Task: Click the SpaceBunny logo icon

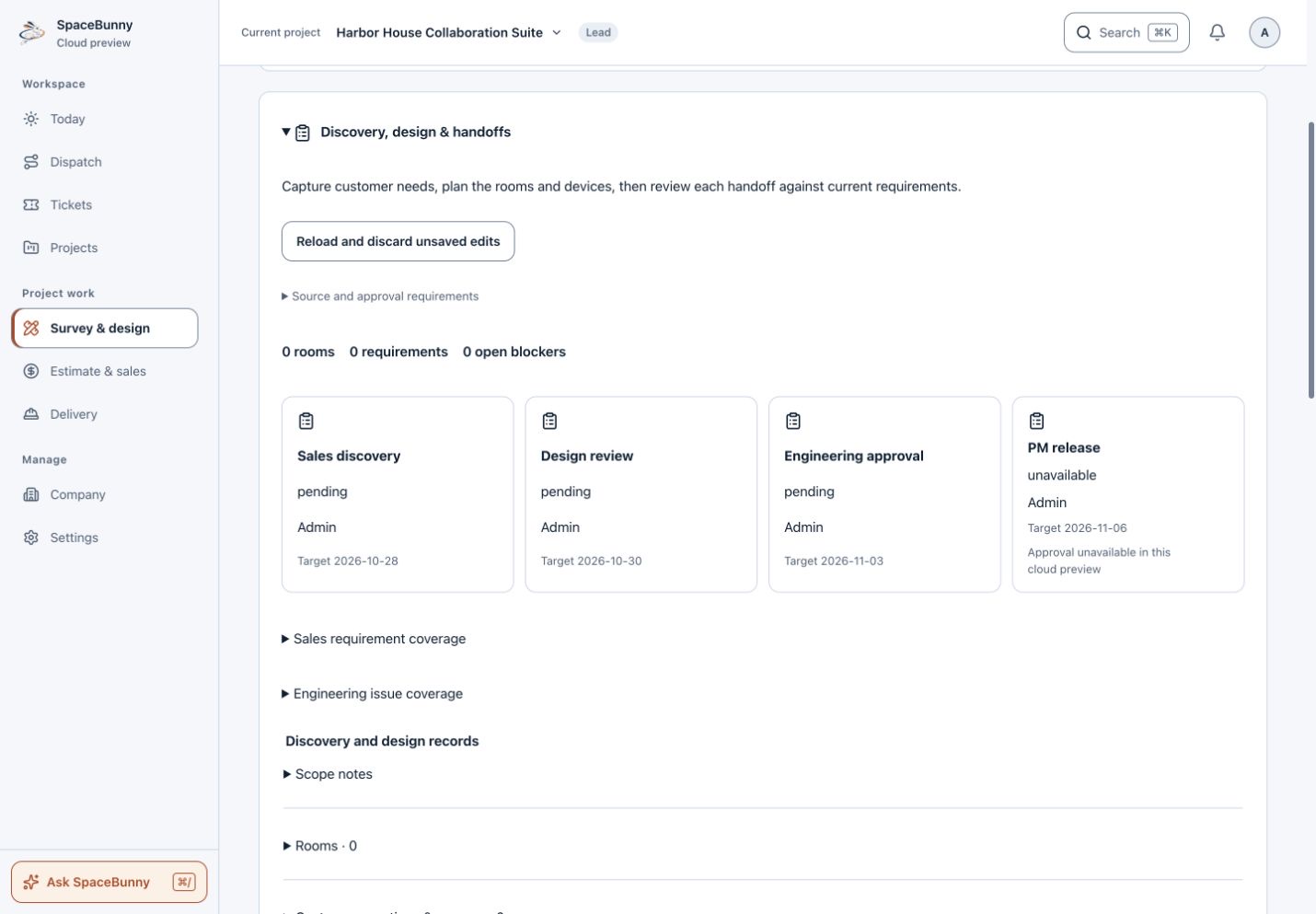Action: click(31, 33)
